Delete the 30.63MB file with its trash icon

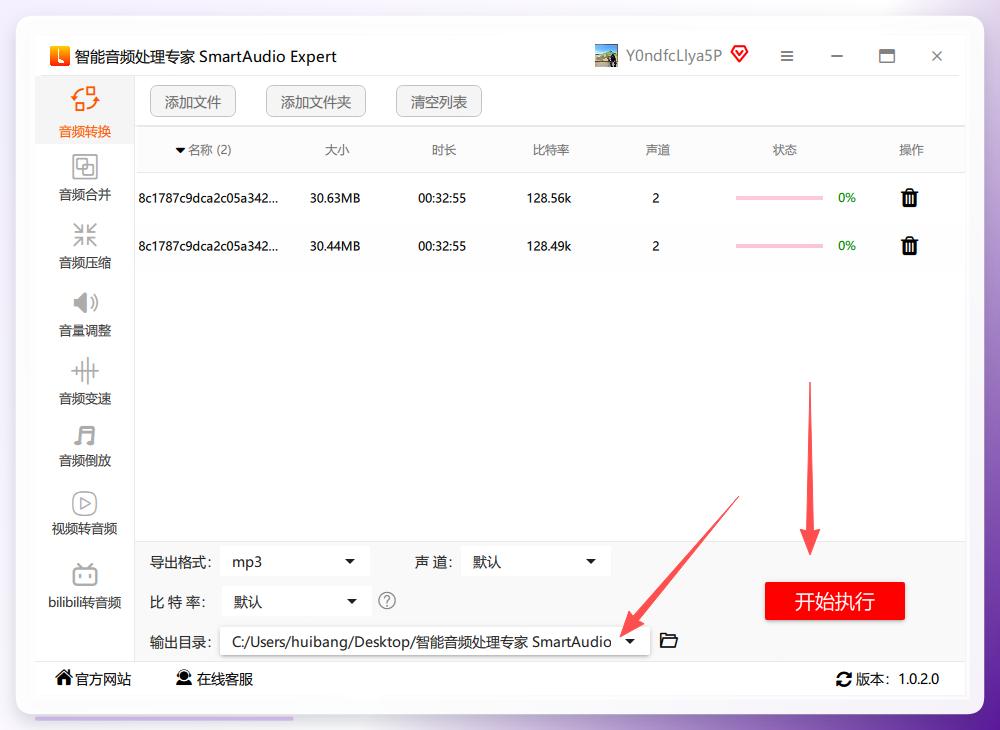(x=909, y=198)
